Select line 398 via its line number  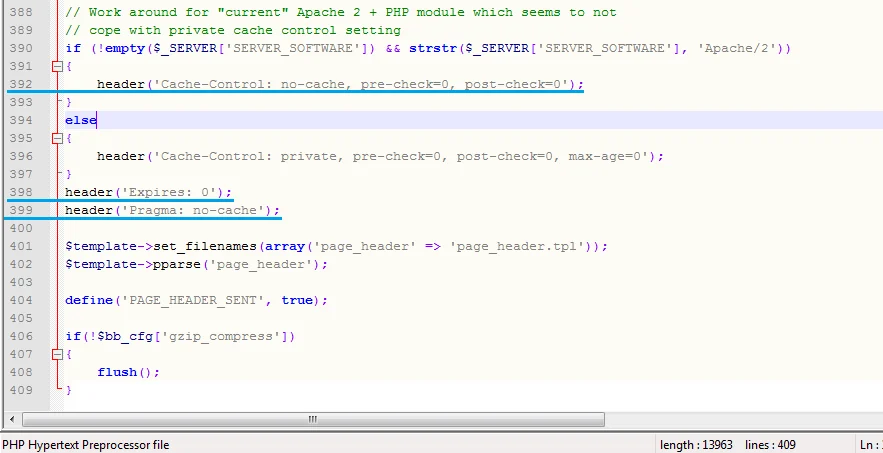21,192
